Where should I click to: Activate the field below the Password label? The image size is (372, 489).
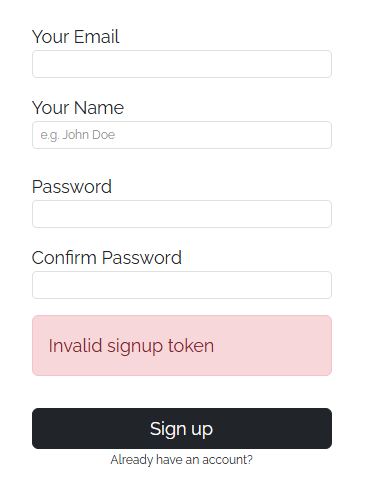click(x=182, y=214)
